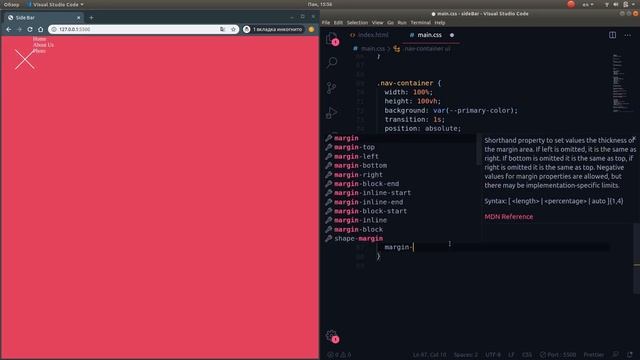Viewport: 640px width, 360px height.
Task: Click the incognito tabs button
Action: tap(273, 29)
